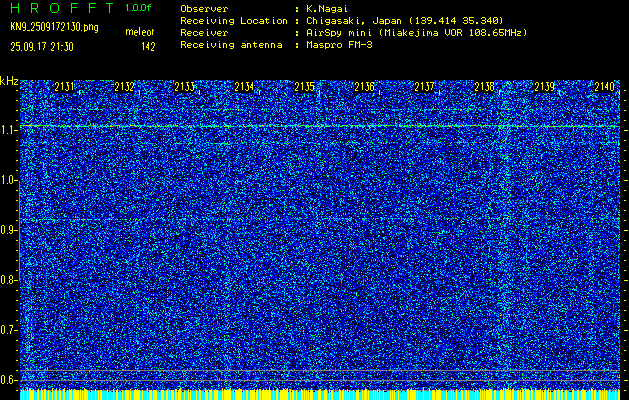The image size is (629, 400).
Task: Click the version label 1.00f
Action: tap(138, 8)
